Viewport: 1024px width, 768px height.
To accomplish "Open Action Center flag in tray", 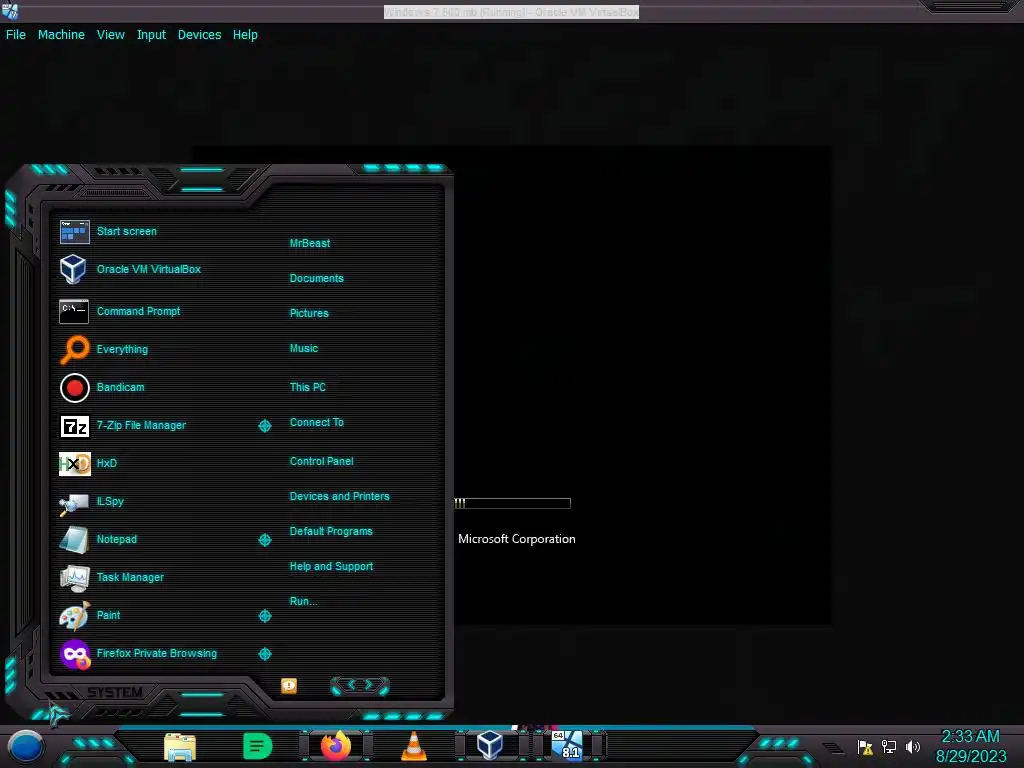I will [865, 747].
